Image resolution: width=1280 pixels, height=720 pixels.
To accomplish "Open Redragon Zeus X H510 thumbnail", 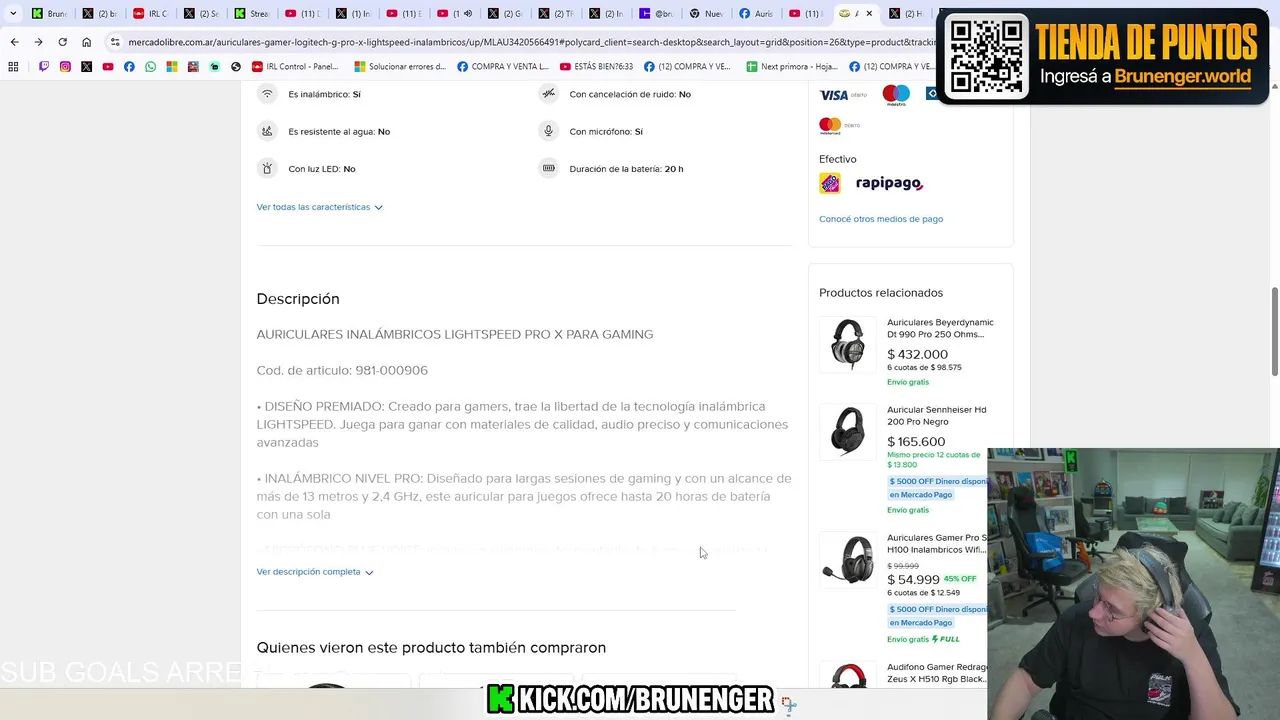I will tap(848, 675).
